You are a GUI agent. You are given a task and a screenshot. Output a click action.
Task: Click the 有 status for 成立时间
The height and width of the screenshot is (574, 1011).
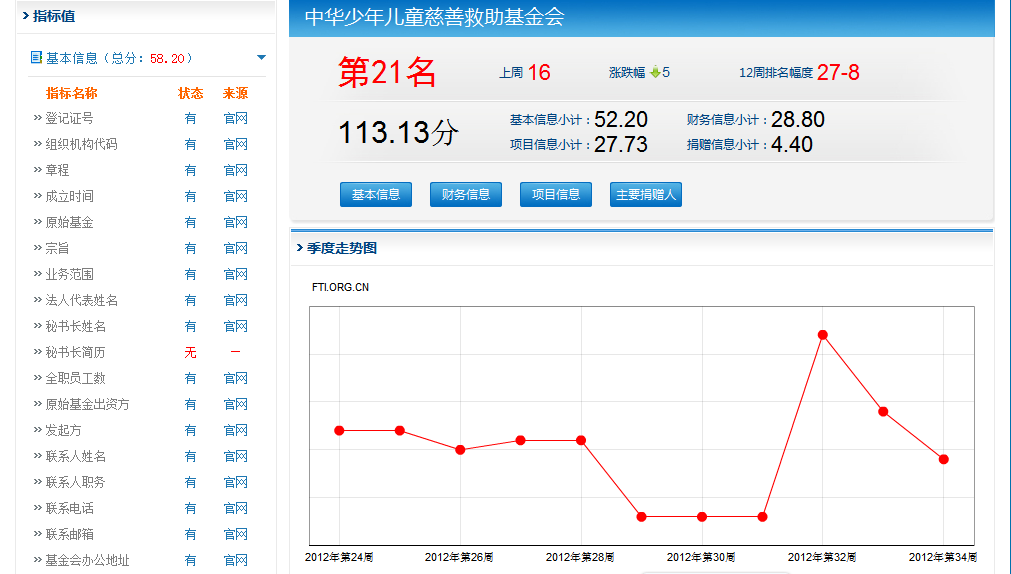tap(190, 196)
